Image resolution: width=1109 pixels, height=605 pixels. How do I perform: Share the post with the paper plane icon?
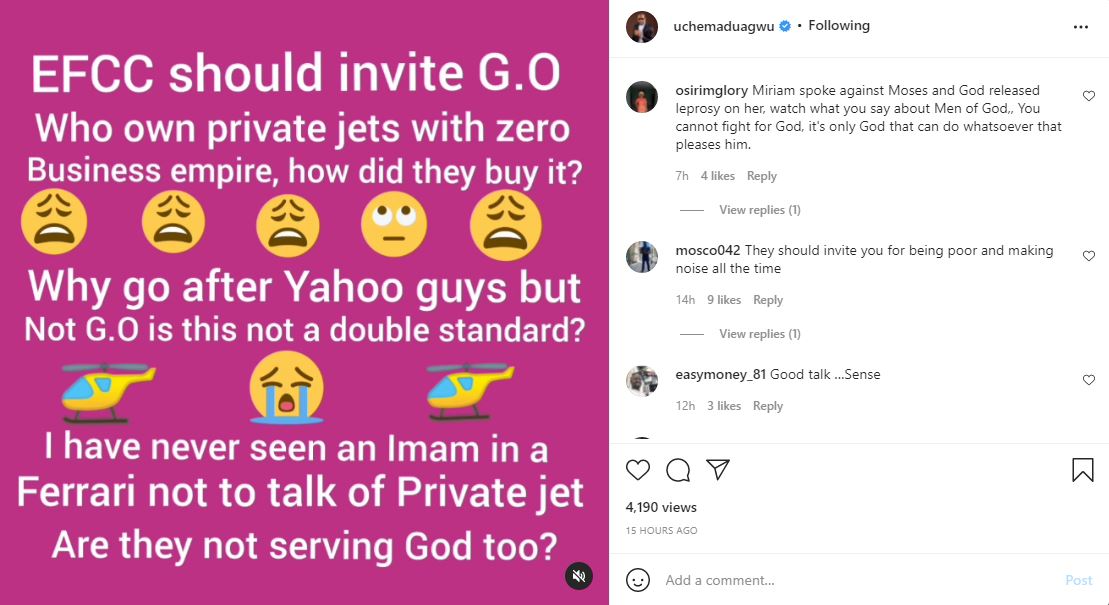tap(717, 470)
